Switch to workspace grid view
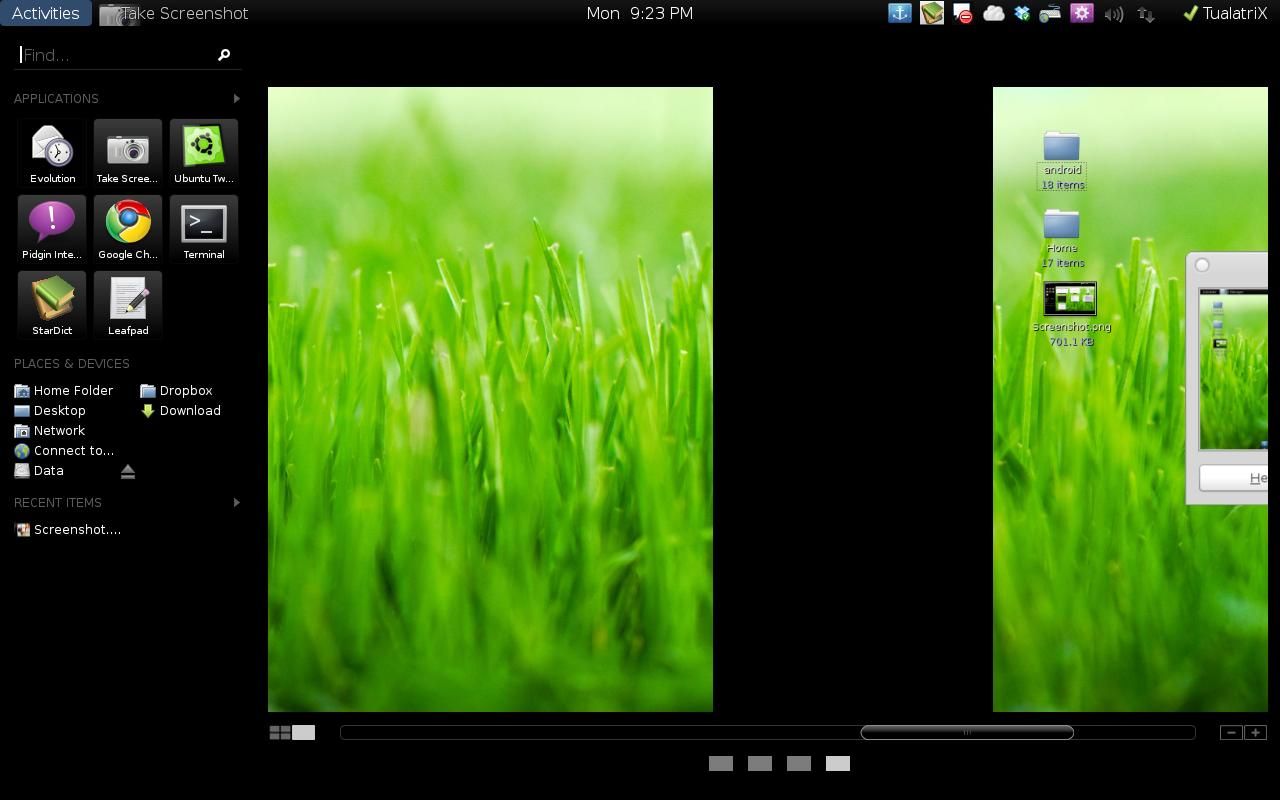 pyautogui.click(x=280, y=733)
